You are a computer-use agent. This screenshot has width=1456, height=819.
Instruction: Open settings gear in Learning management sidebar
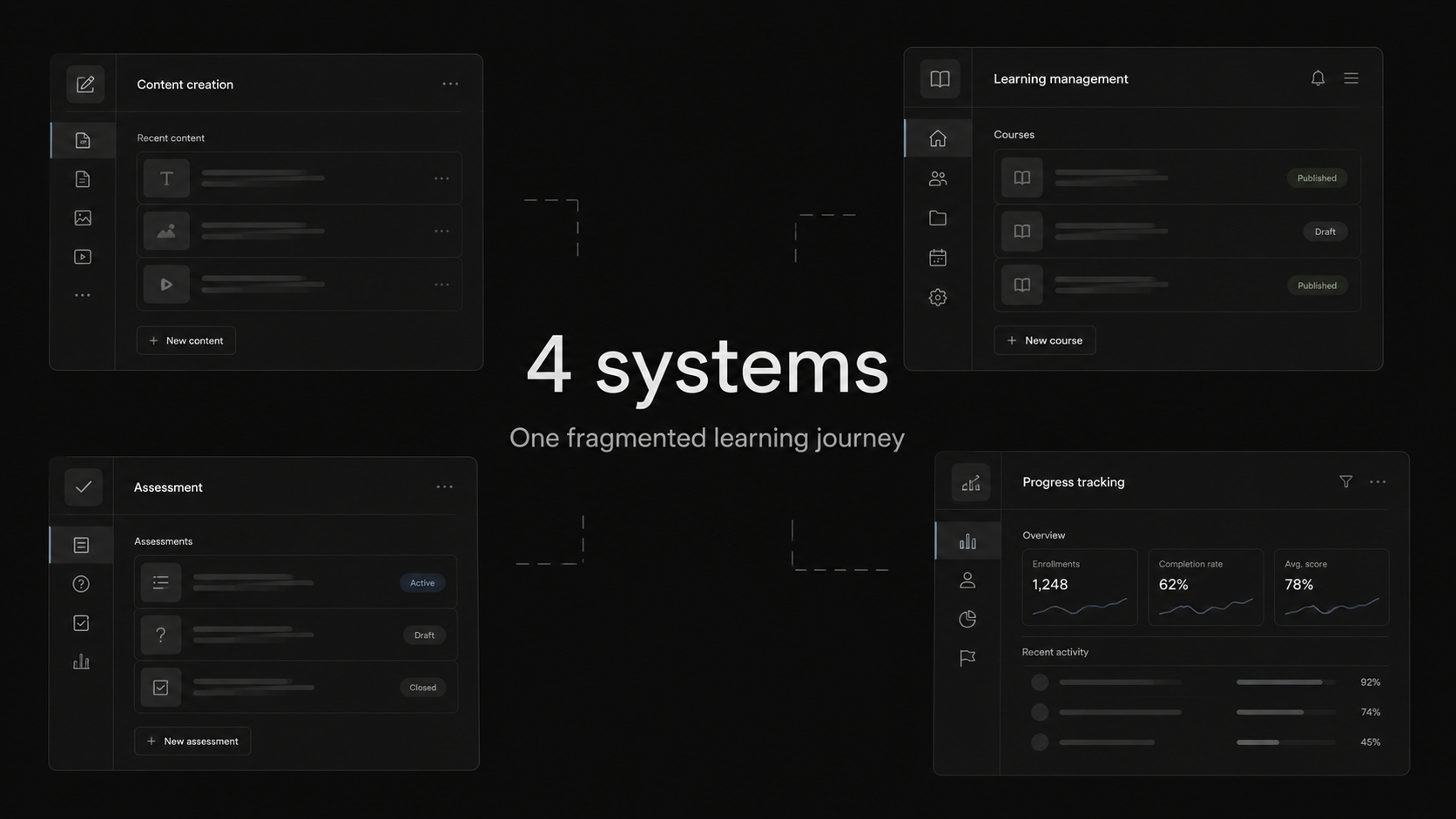pyautogui.click(x=938, y=298)
